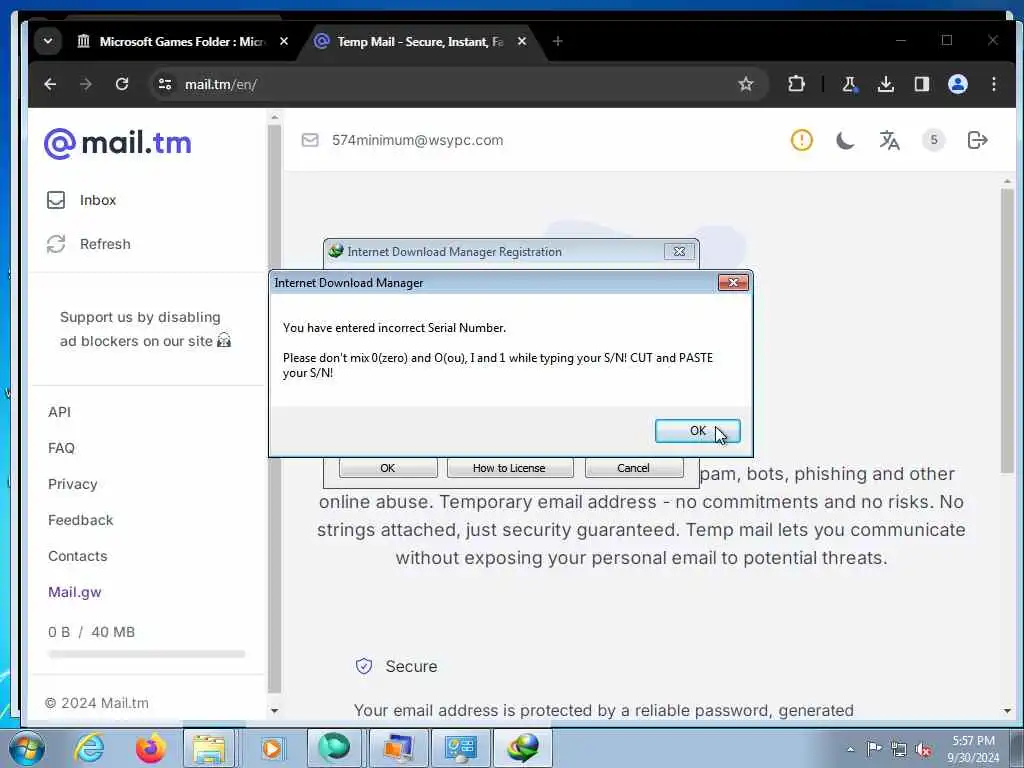This screenshot has height=768, width=1024.
Task: Close the Internet Download Manager error dialog
Action: (733, 283)
